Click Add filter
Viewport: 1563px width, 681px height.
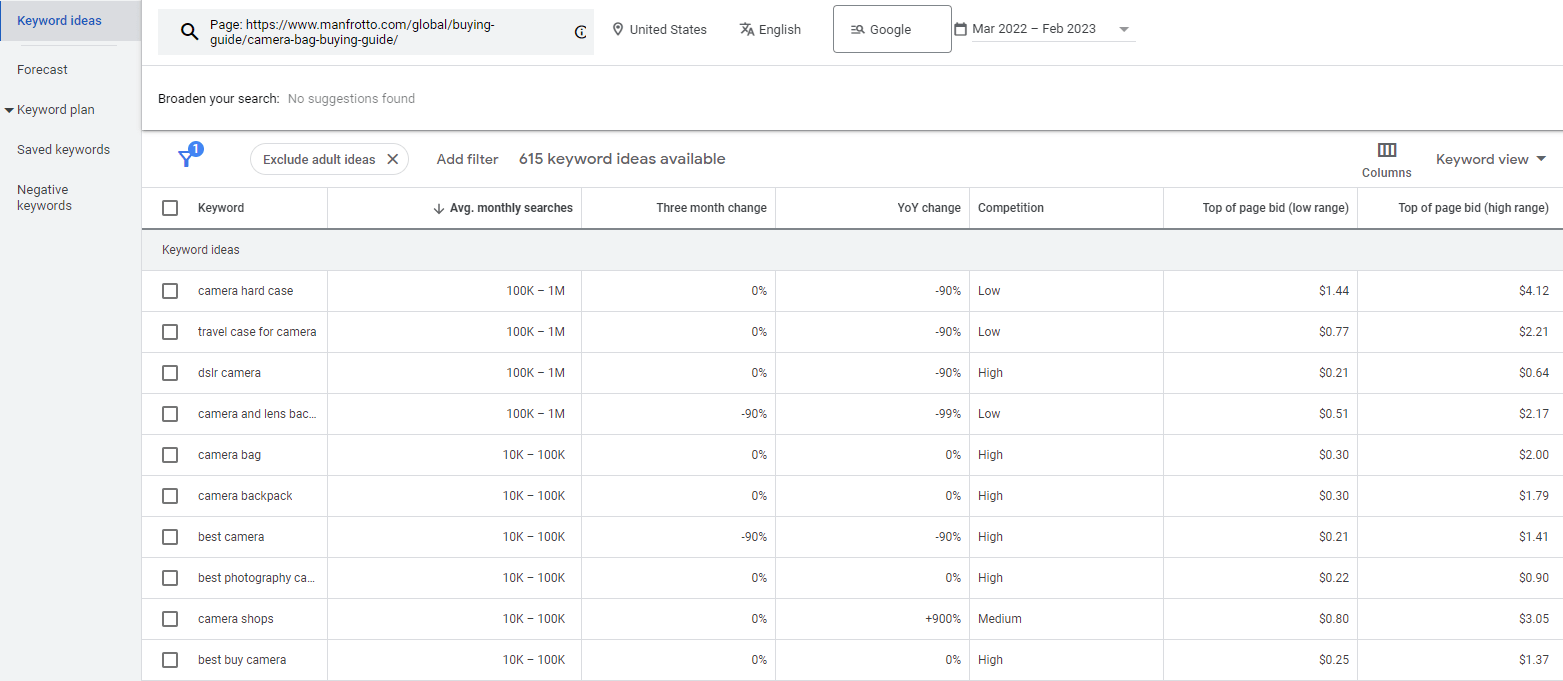tap(467, 159)
